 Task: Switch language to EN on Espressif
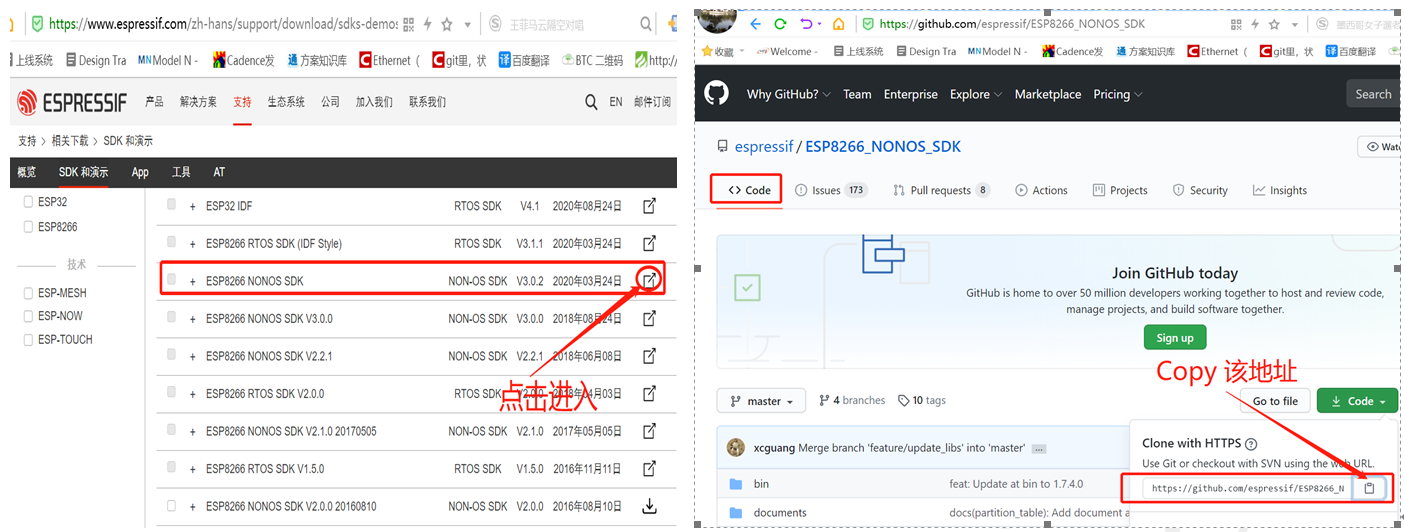click(x=616, y=102)
